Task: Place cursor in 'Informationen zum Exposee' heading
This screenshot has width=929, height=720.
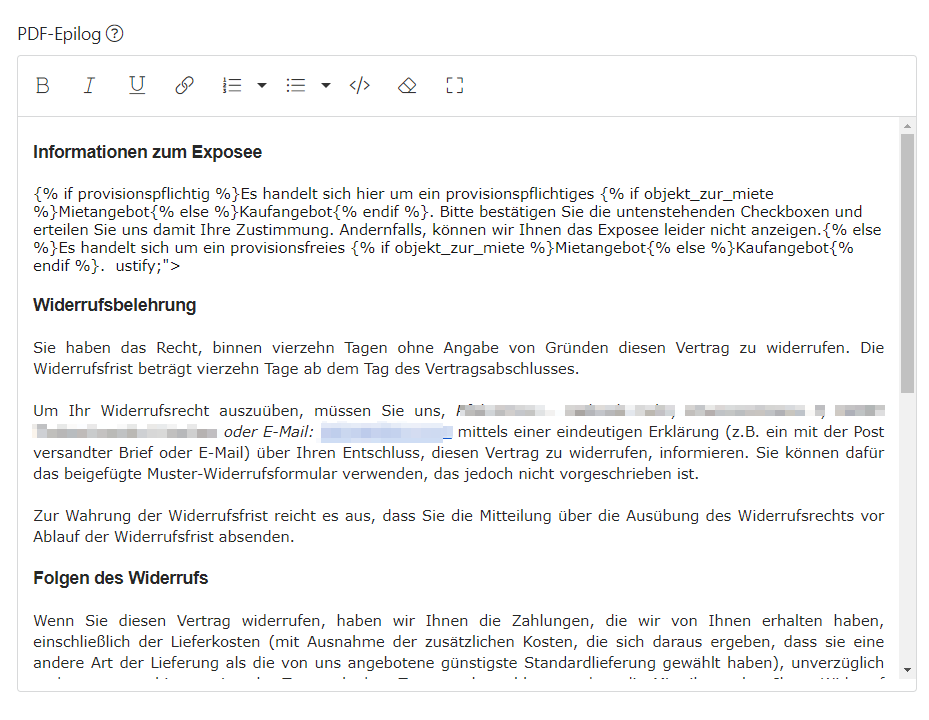Action: (147, 152)
